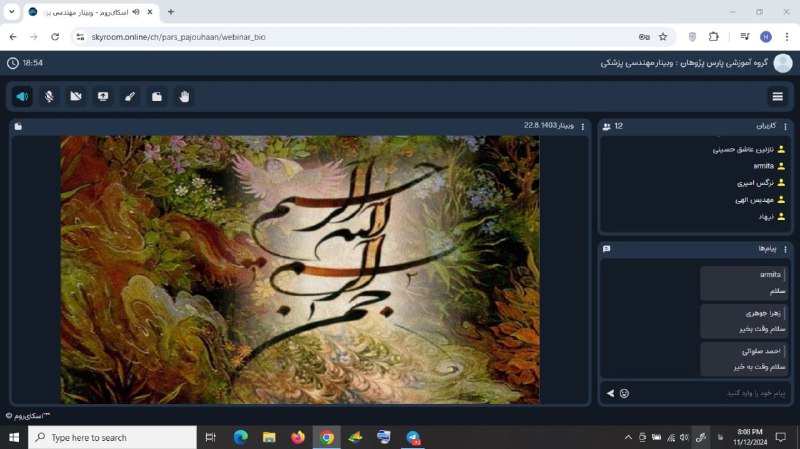Send the chat message arrow
This screenshot has width=800, height=449.
pyautogui.click(x=610, y=393)
